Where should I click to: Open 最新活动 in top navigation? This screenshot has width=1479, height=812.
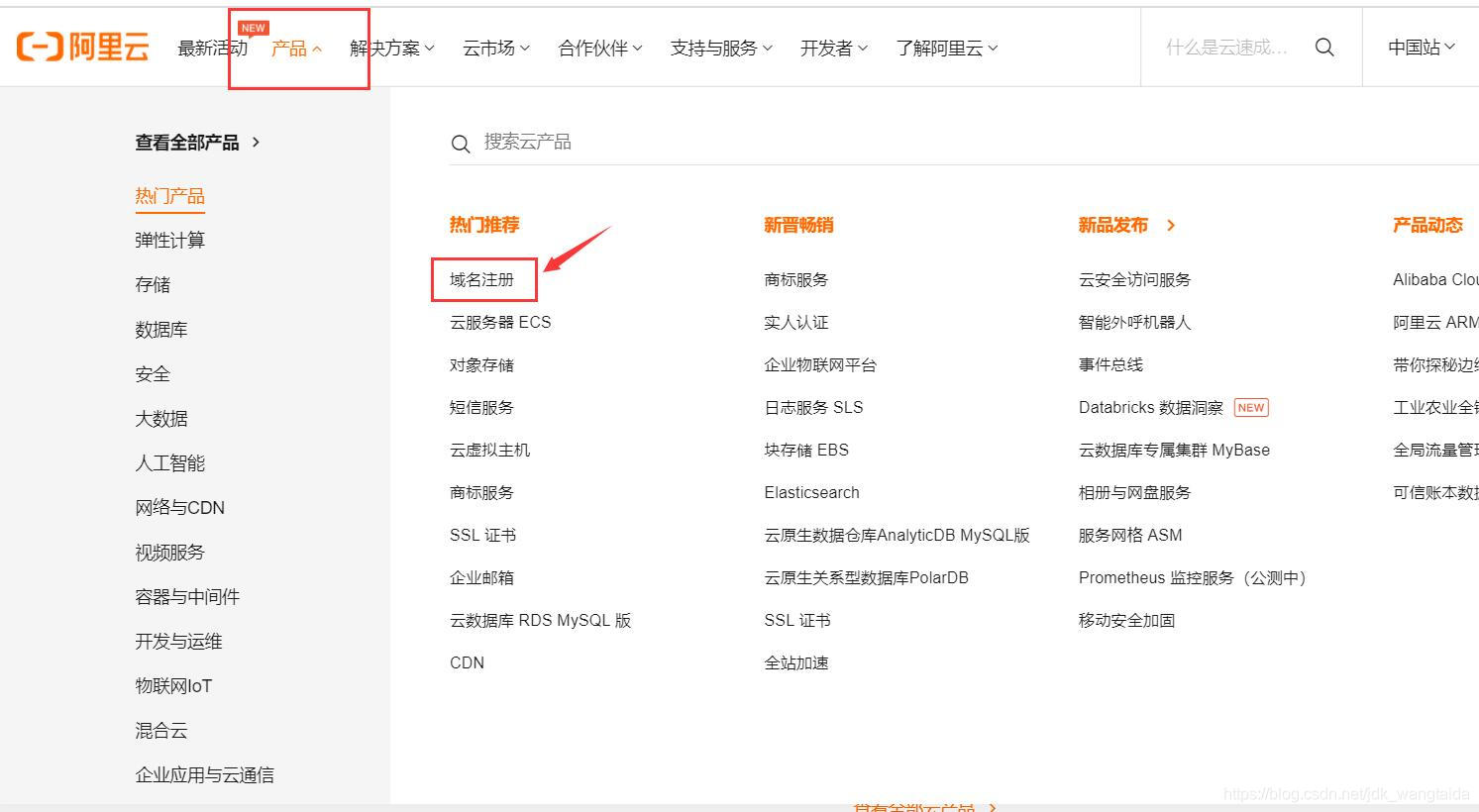pyautogui.click(x=212, y=48)
